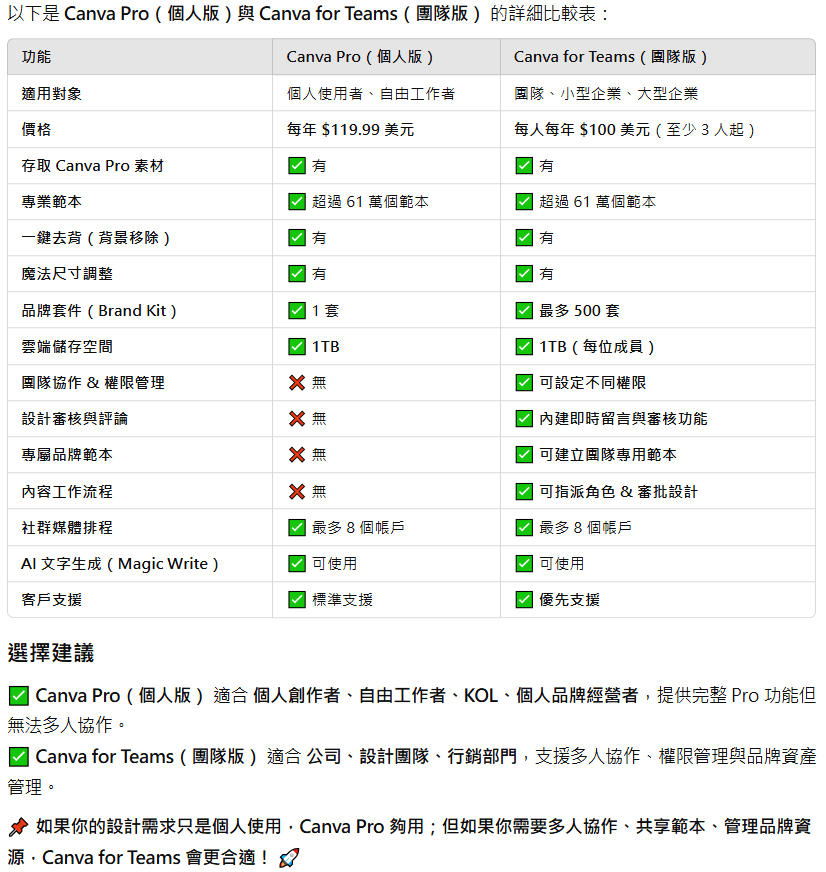Click the green check beside 可設定不同權限
The image size is (826, 872).
coord(524,383)
